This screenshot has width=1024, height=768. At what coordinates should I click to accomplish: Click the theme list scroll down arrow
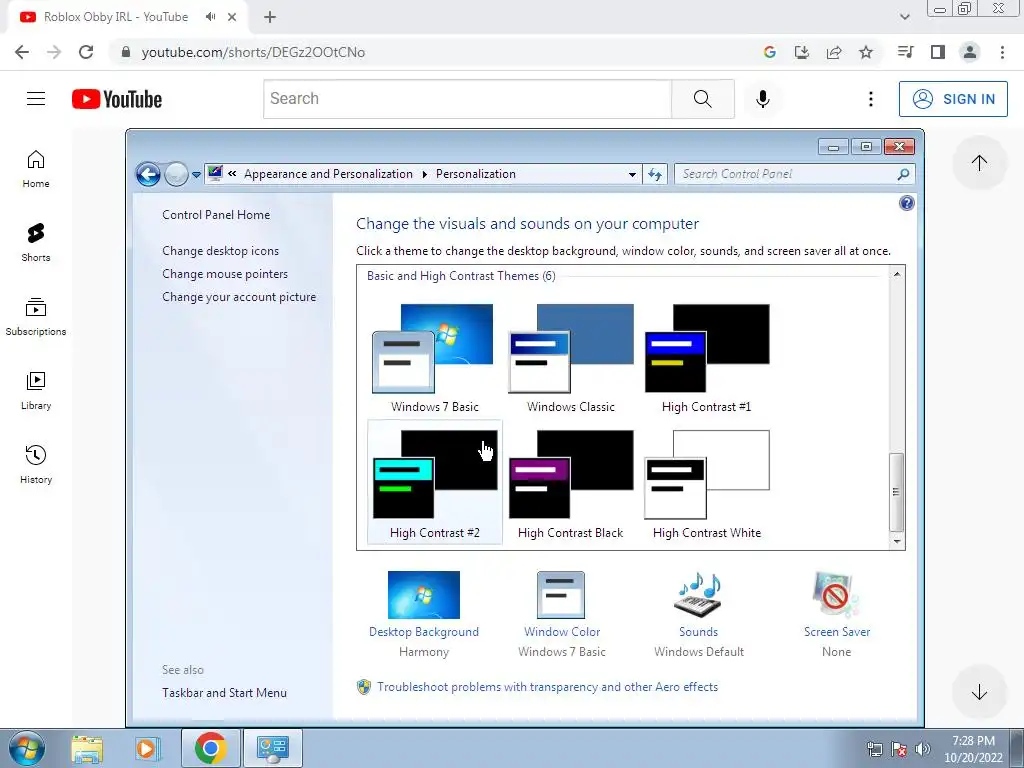897,541
